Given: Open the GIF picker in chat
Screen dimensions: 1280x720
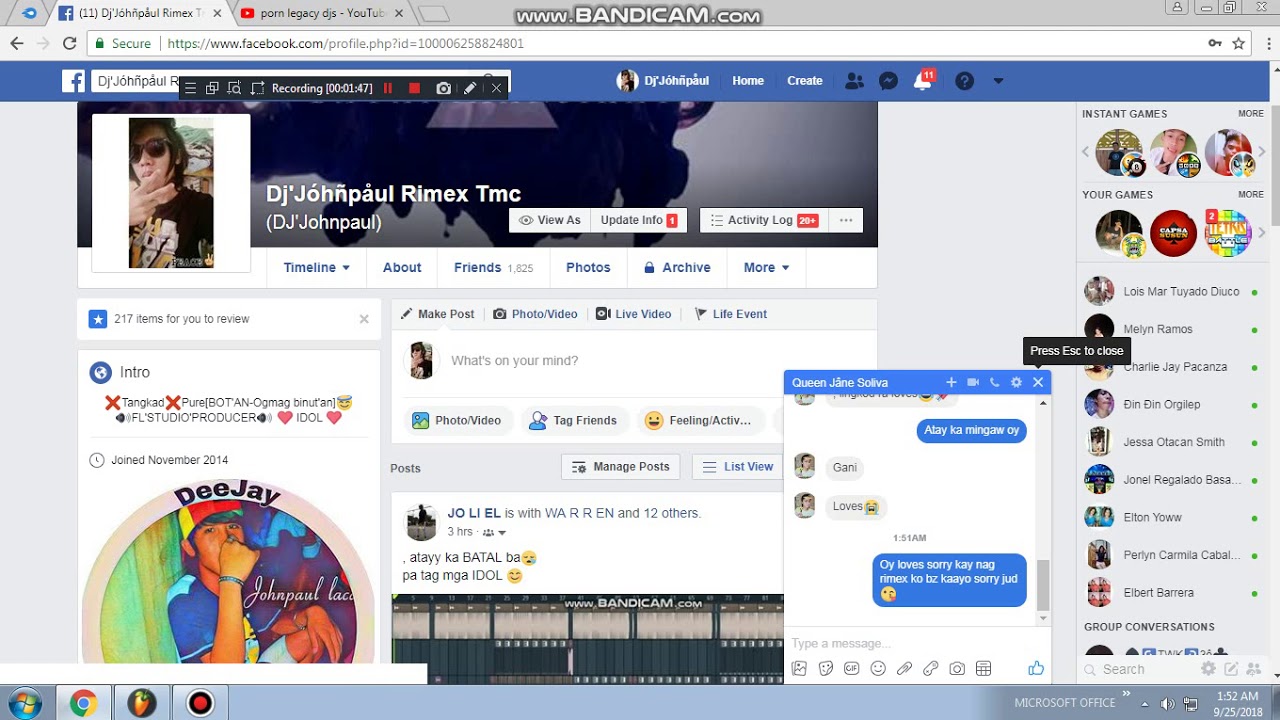Looking at the screenshot, I should click(x=852, y=668).
